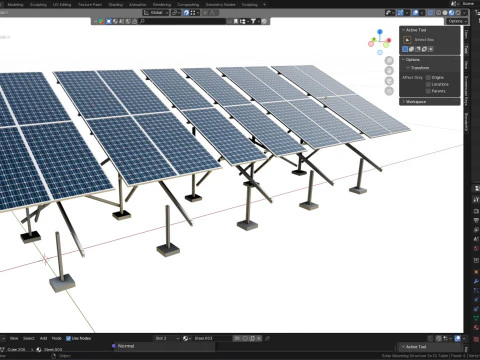Open the Global transform orientation dropdown

coord(155,13)
